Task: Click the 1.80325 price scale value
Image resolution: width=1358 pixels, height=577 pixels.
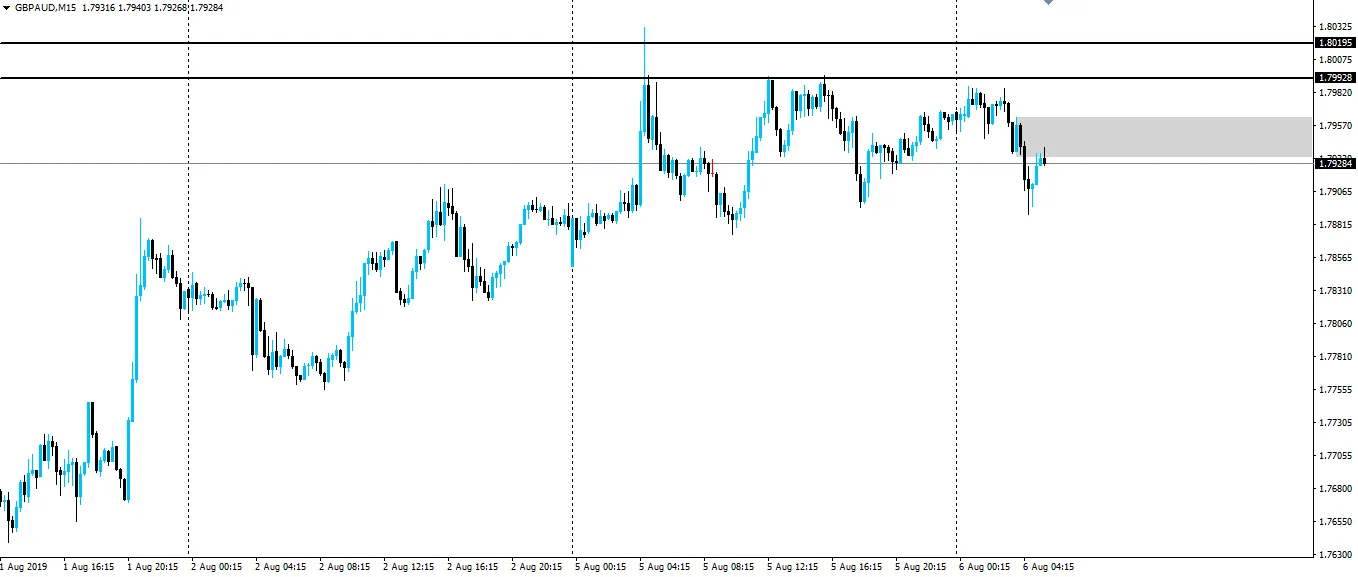Action: coord(1337,26)
